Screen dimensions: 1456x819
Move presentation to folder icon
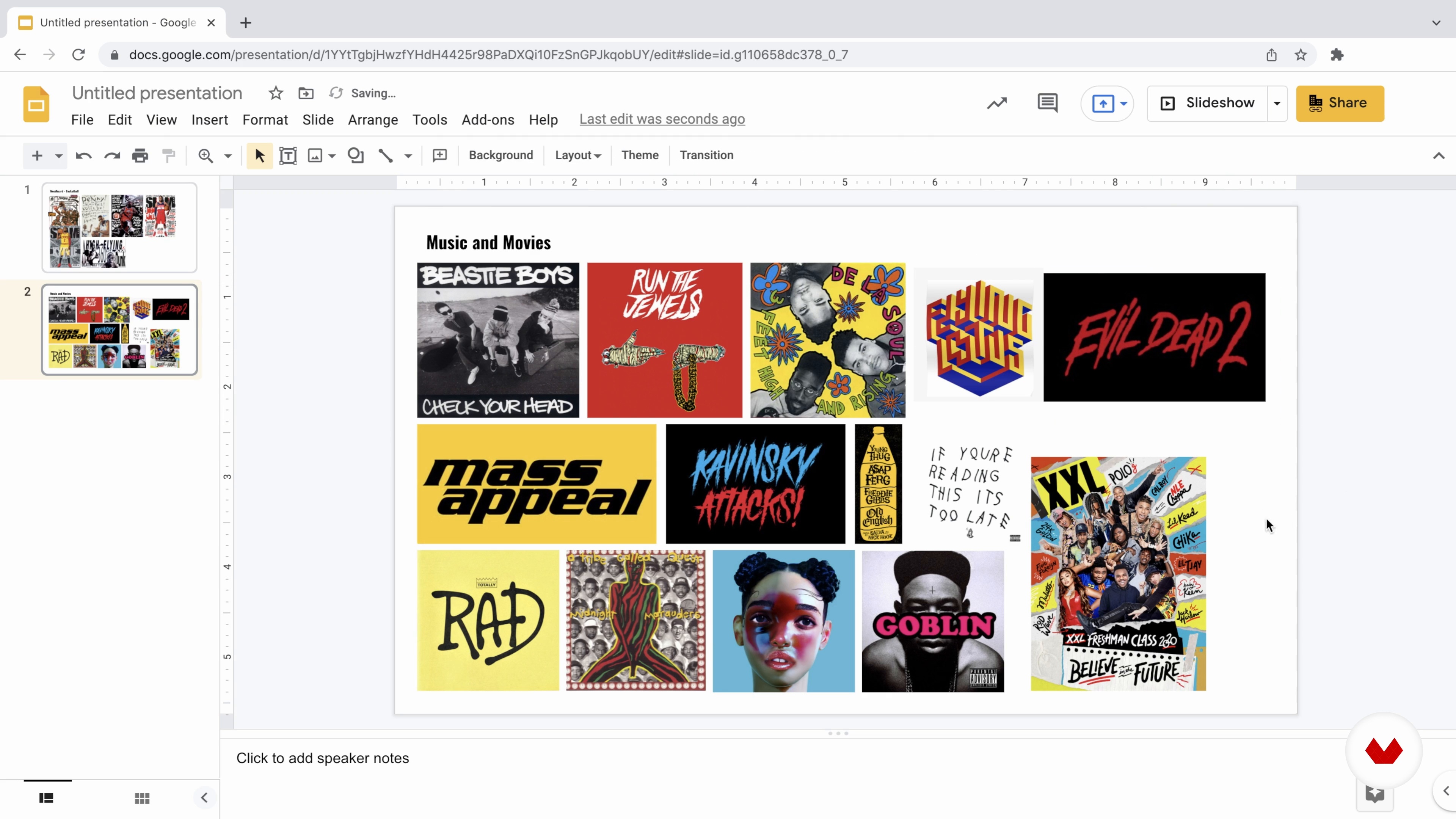pyautogui.click(x=306, y=93)
